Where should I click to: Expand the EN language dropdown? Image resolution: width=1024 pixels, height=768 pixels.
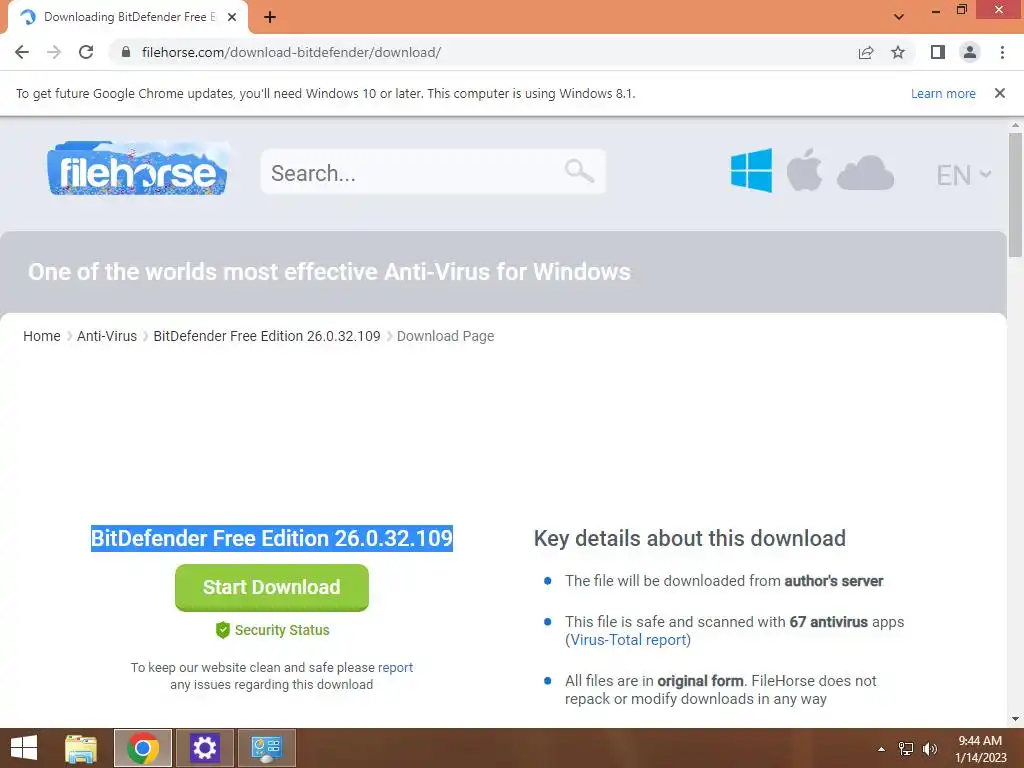coord(964,175)
